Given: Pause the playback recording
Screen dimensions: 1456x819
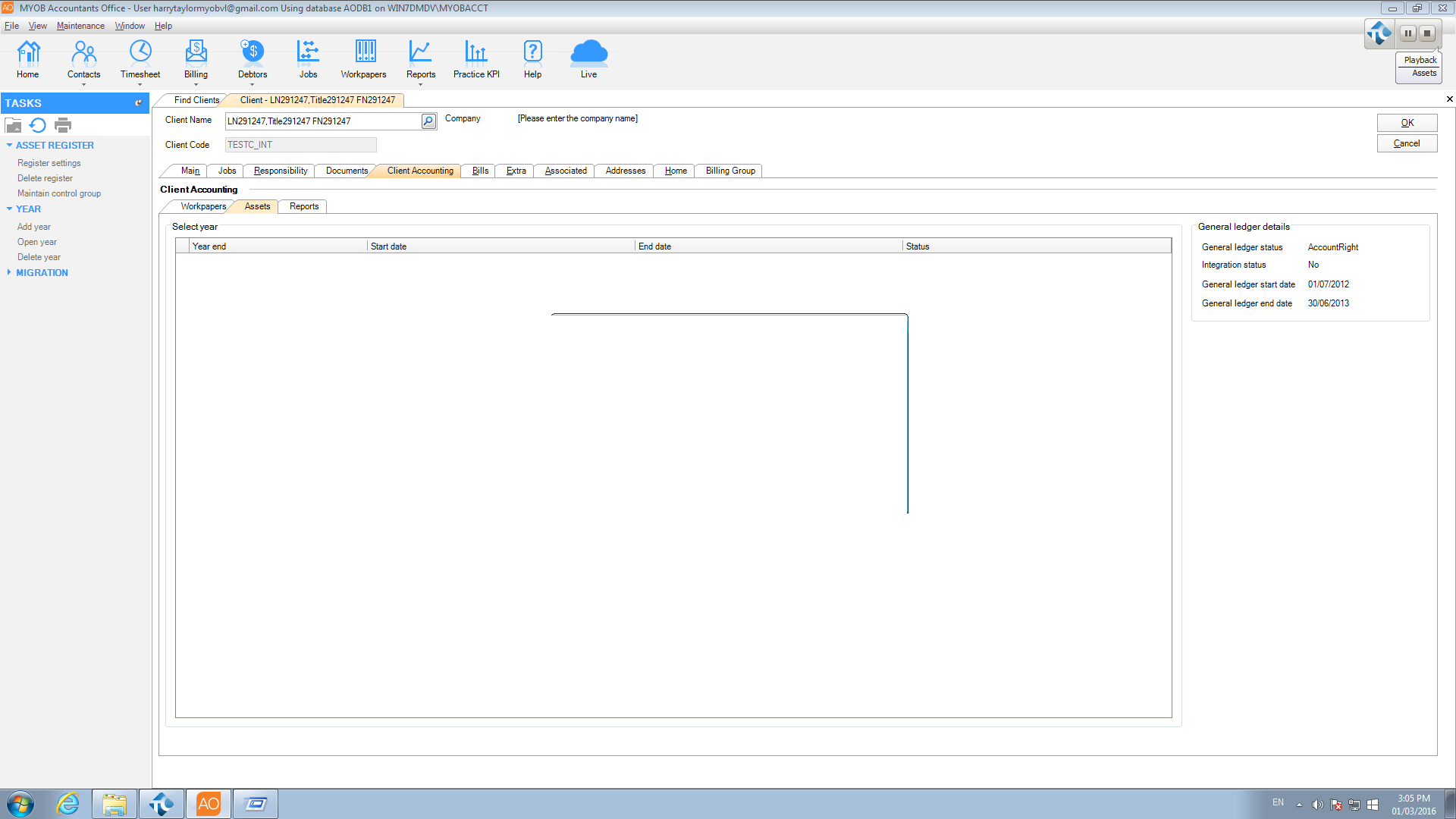Looking at the screenshot, I should pos(1408,33).
